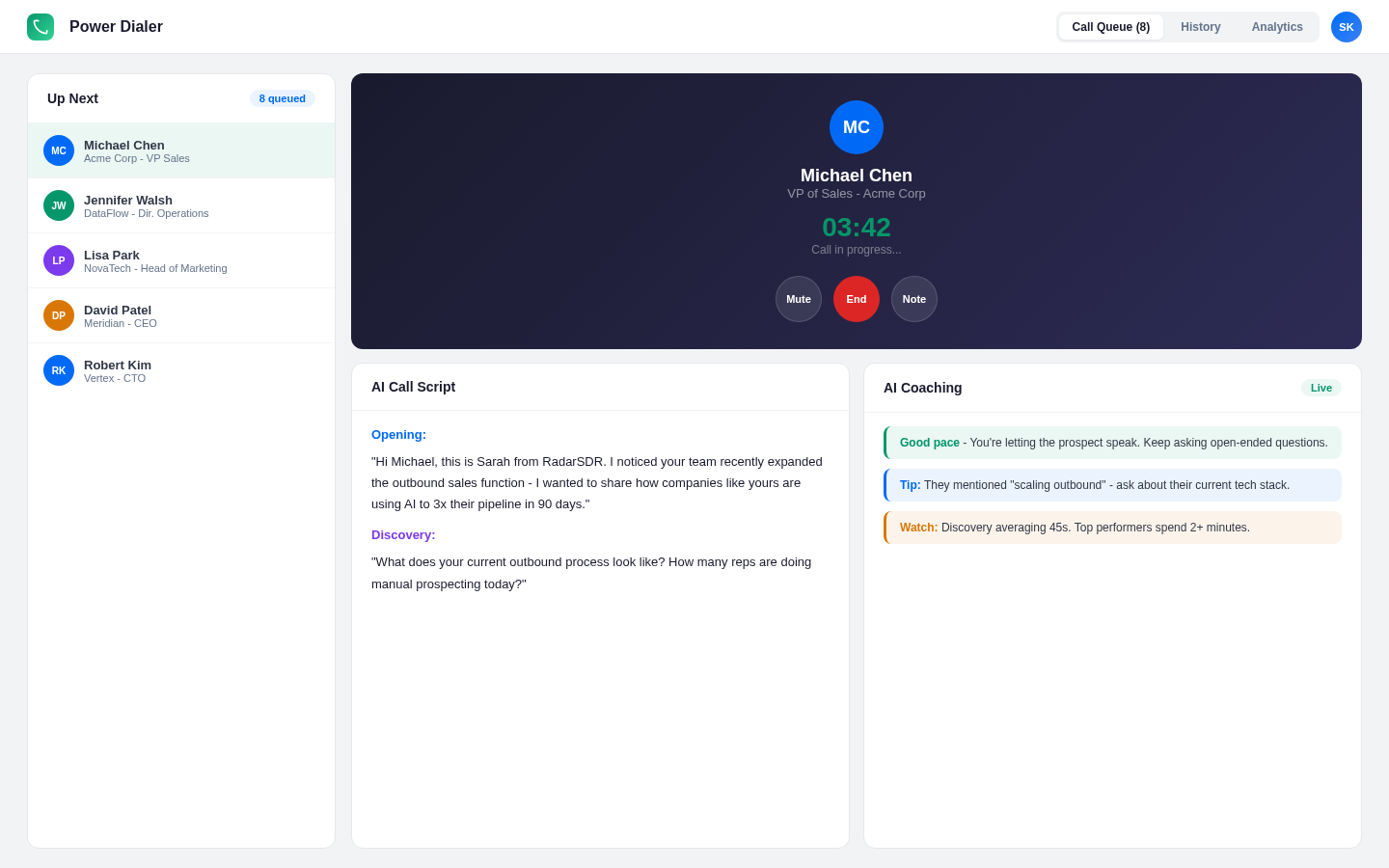This screenshot has height=868, width=1389.
Task: Open the Analytics tab
Action: click(1277, 27)
